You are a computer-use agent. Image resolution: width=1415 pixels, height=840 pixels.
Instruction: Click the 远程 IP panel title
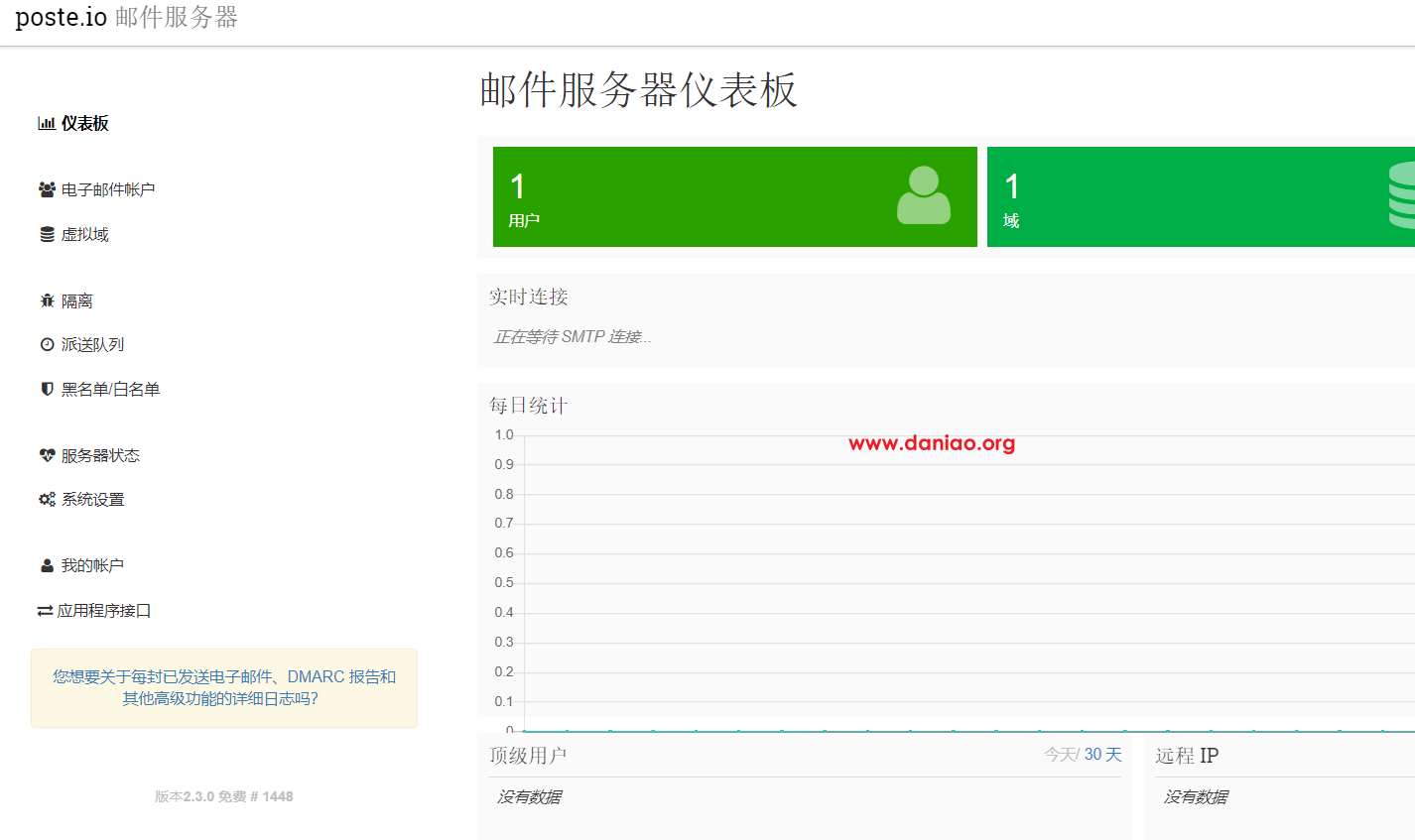[x=1187, y=756]
